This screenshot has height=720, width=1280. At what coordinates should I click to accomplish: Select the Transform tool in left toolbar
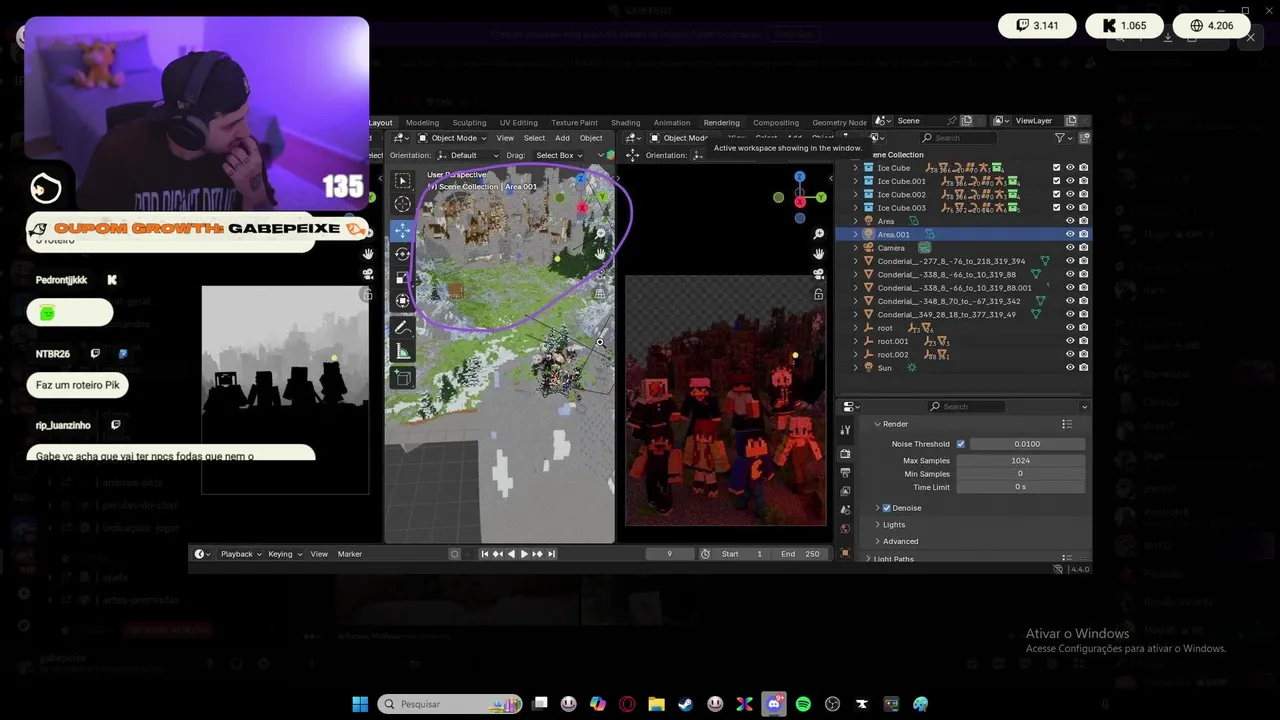pos(403,300)
